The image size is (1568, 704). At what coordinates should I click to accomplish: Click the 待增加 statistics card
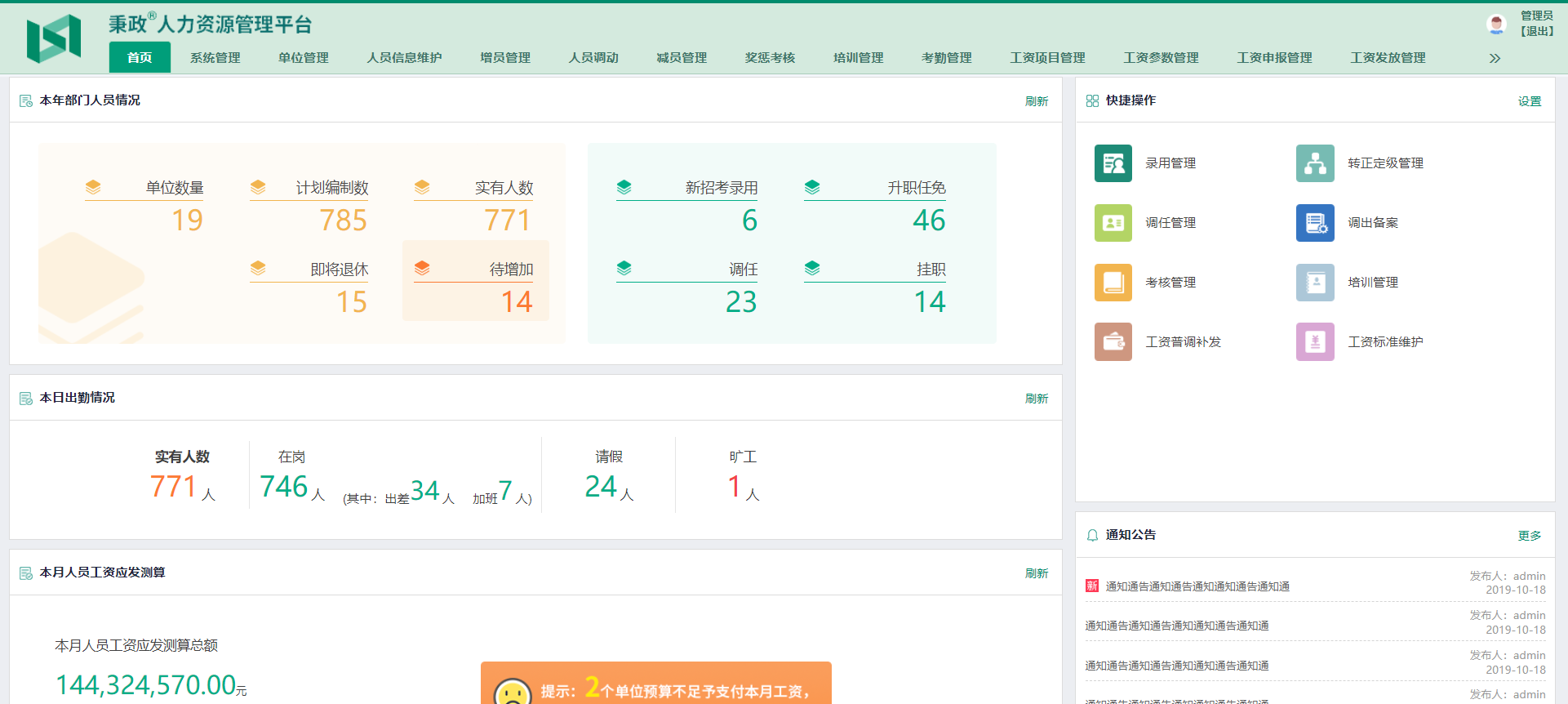point(476,281)
